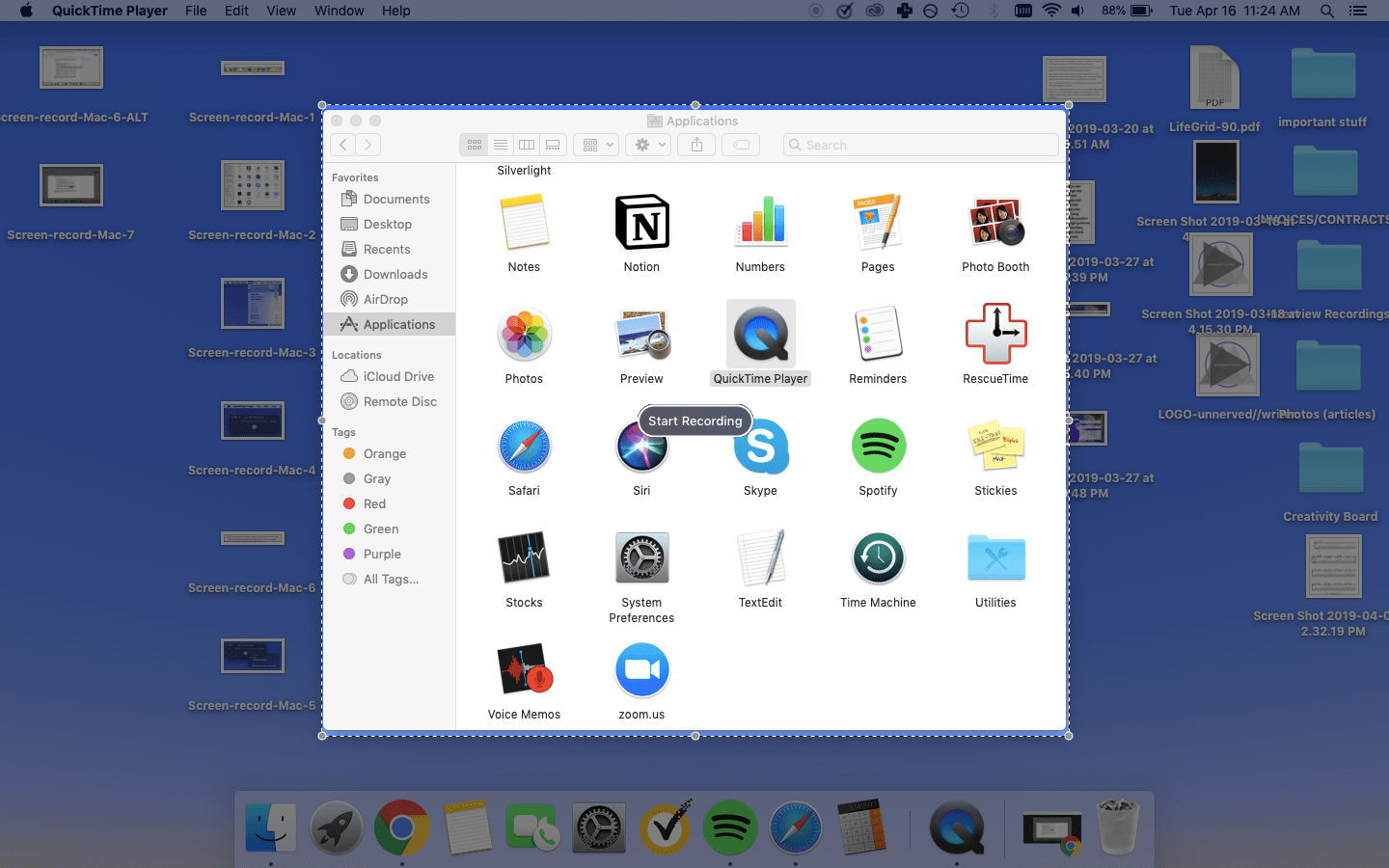Open Spotlight search in menu bar
Screen dimensions: 1389x868
tap(1327, 11)
